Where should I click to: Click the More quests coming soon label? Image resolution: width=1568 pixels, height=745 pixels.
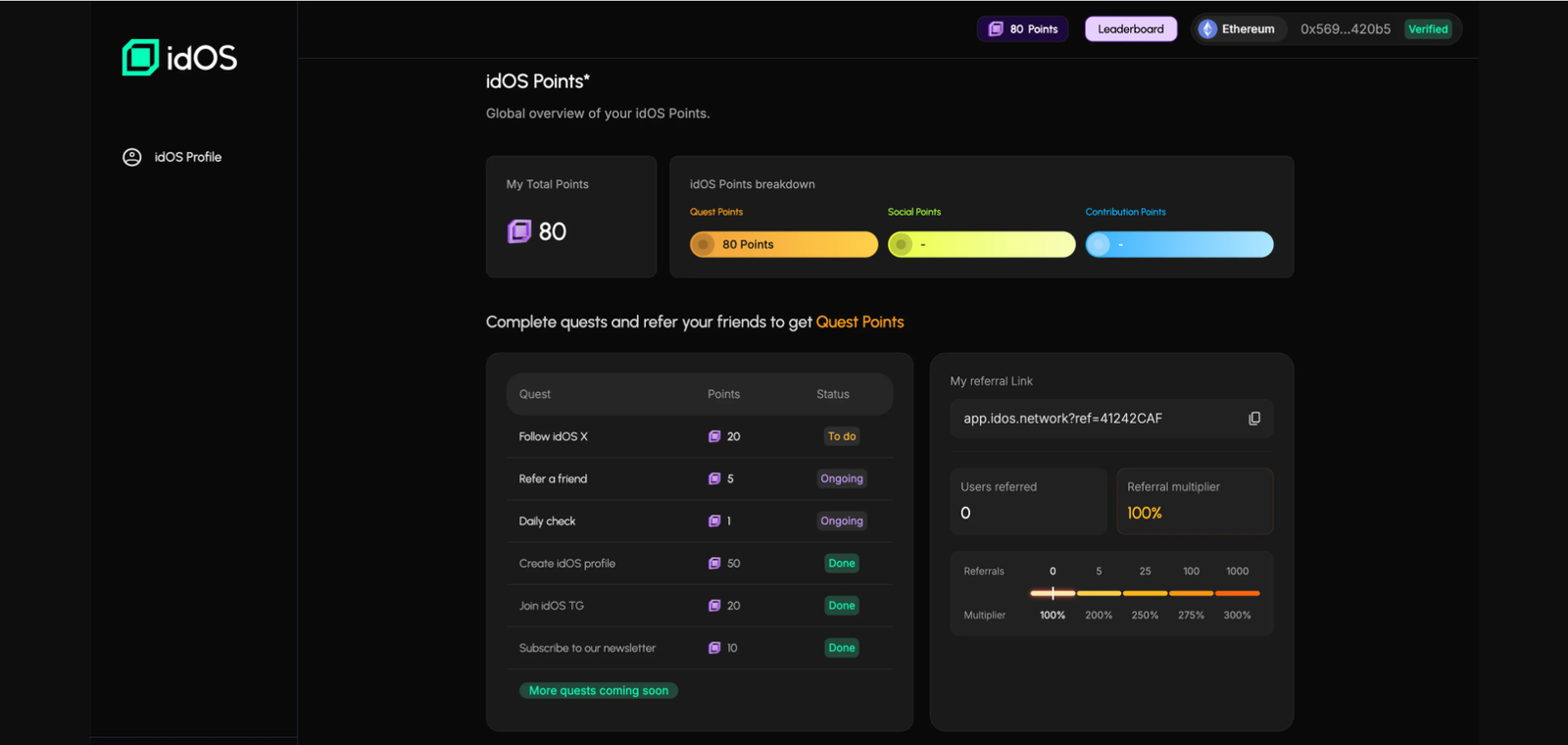tap(599, 691)
